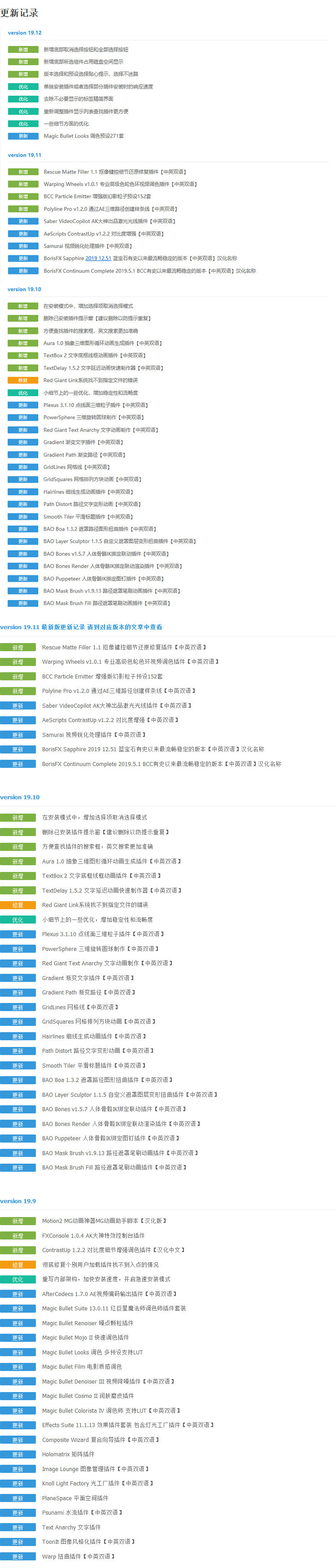This screenshot has width=336, height=1568.
Task: Click the 修复 badge beside '彻底修复个别用户' row
Action: point(17,1265)
